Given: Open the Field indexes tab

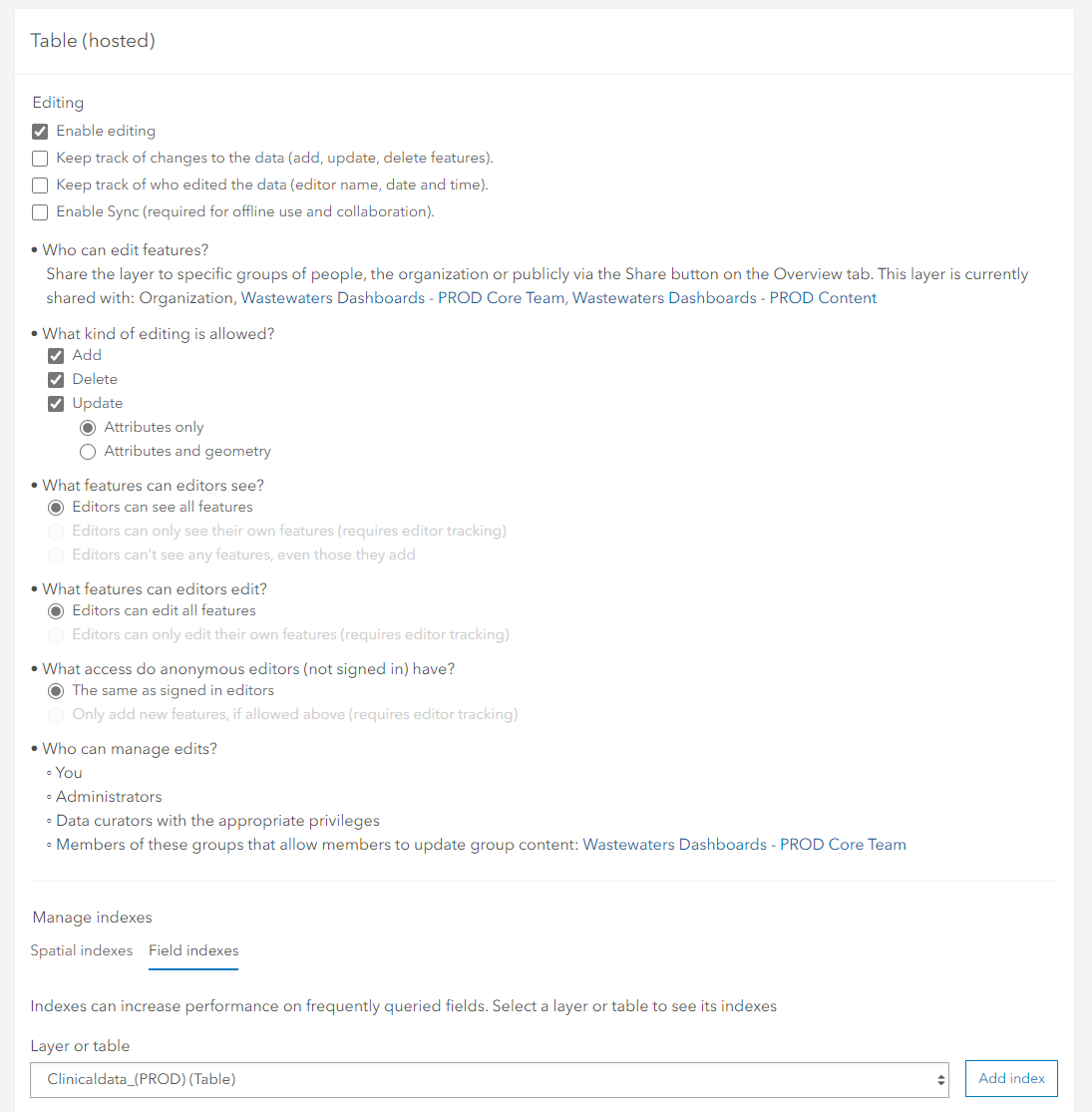Looking at the screenshot, I should tap(193, 950).
